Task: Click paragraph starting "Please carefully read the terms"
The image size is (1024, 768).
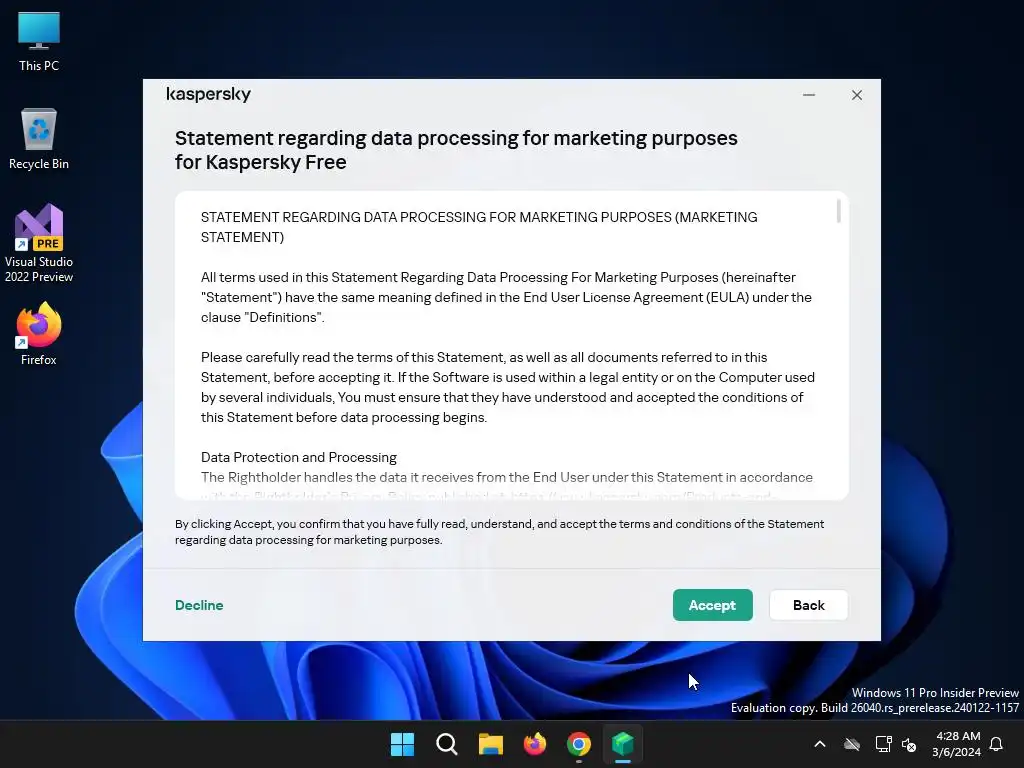Action: click(x=507, y=387)
